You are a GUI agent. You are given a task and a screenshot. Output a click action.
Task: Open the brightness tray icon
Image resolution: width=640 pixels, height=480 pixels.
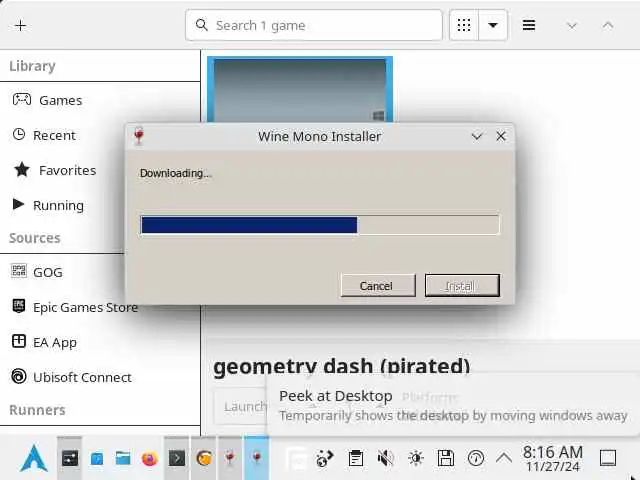tap(416, 458)
